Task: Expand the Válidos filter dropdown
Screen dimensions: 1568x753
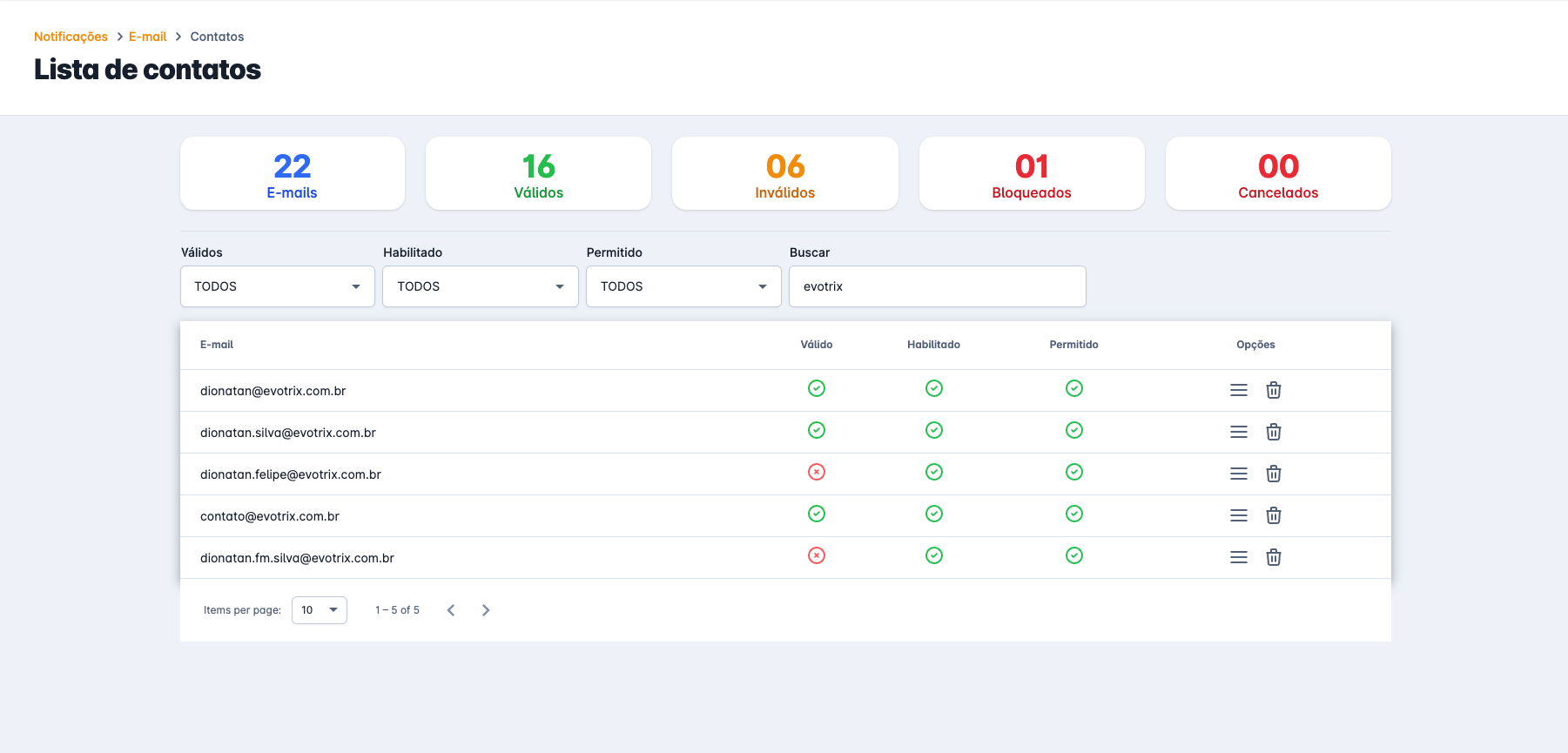Action: tap(278, 286)
